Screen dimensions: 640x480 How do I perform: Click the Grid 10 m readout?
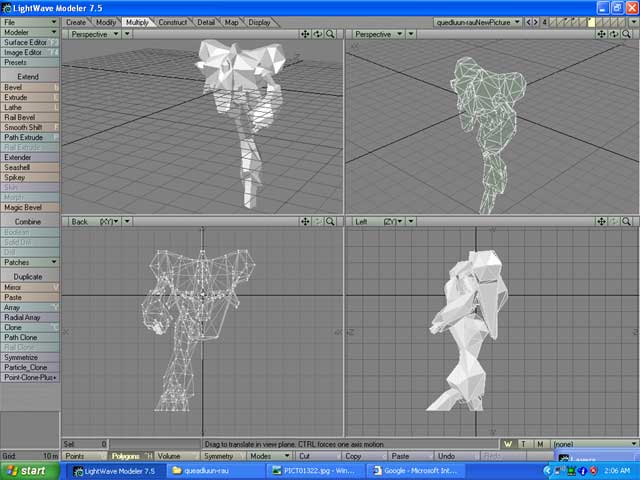pyautogui.click(x=30, y=456)
